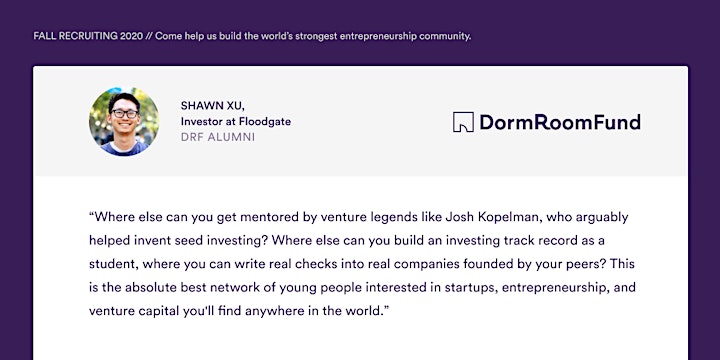Click the DRF ALUMNI label
This screenshot has width=720, height=360.
point(218,137)
